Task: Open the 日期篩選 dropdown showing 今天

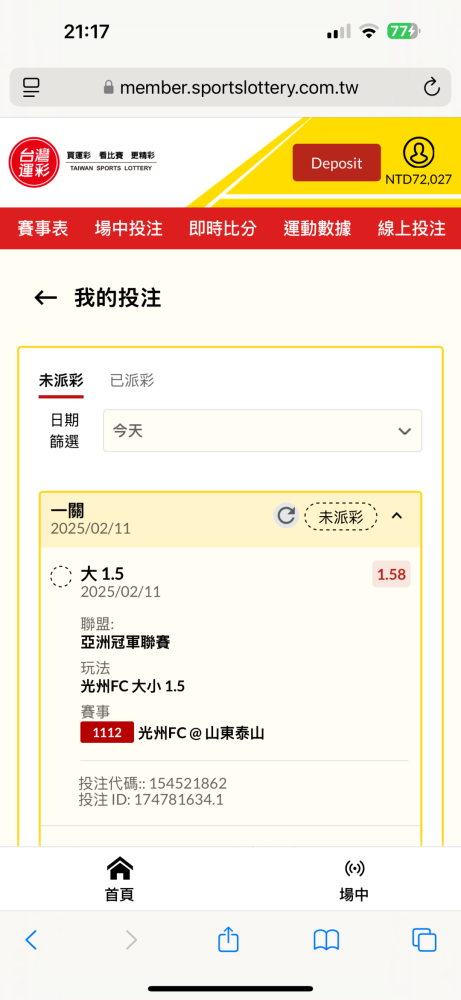Action: click(262, 430)
